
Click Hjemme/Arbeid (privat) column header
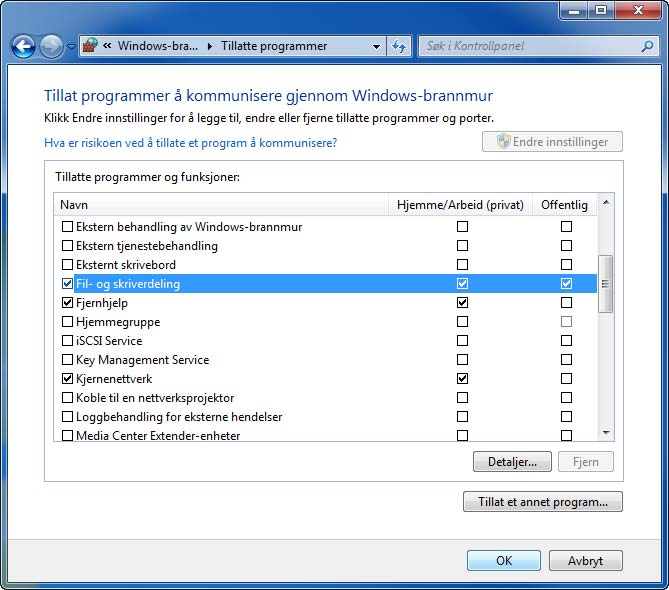460,205
